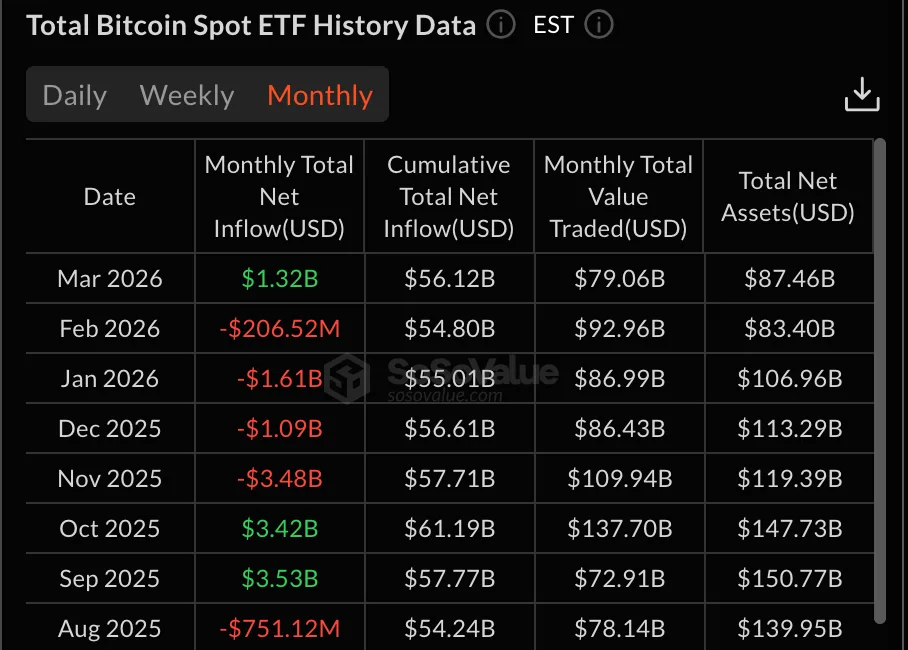
Task: Click the $109.94B value traded for Nov 2025
Action: 618,478
